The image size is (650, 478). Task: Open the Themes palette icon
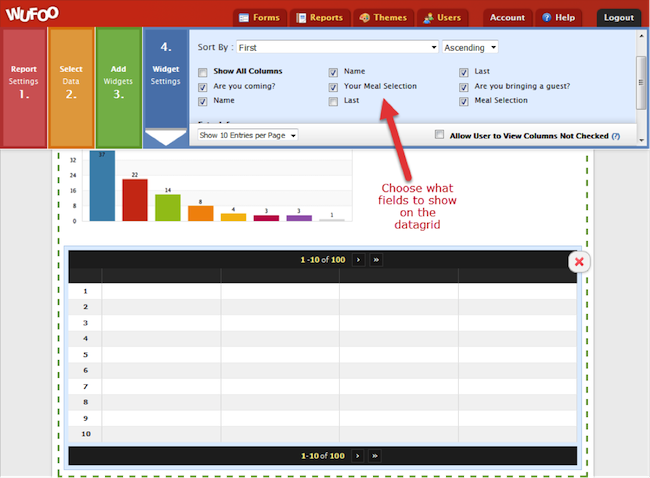tap(364, 18)
